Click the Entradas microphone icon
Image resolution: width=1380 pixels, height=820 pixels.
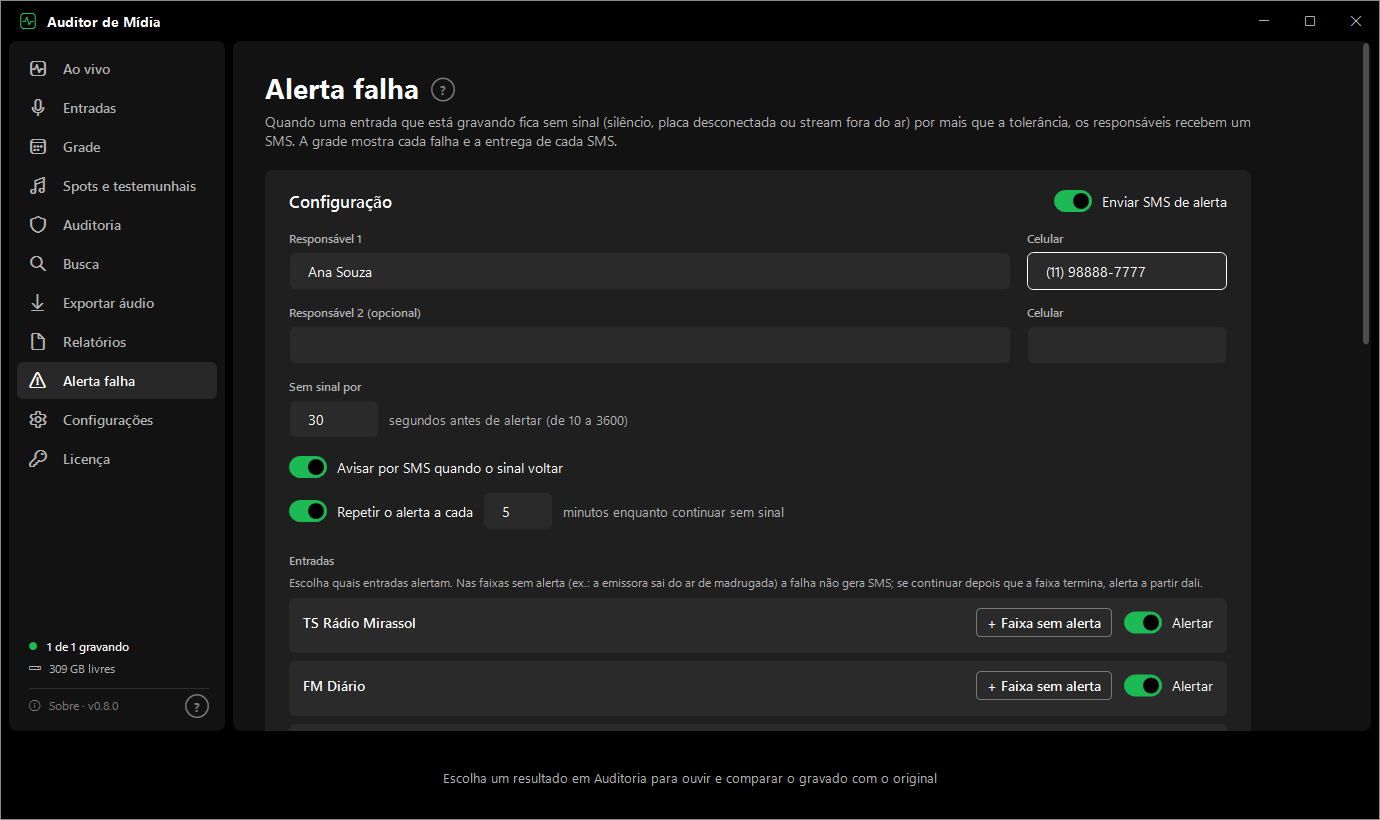38,108
